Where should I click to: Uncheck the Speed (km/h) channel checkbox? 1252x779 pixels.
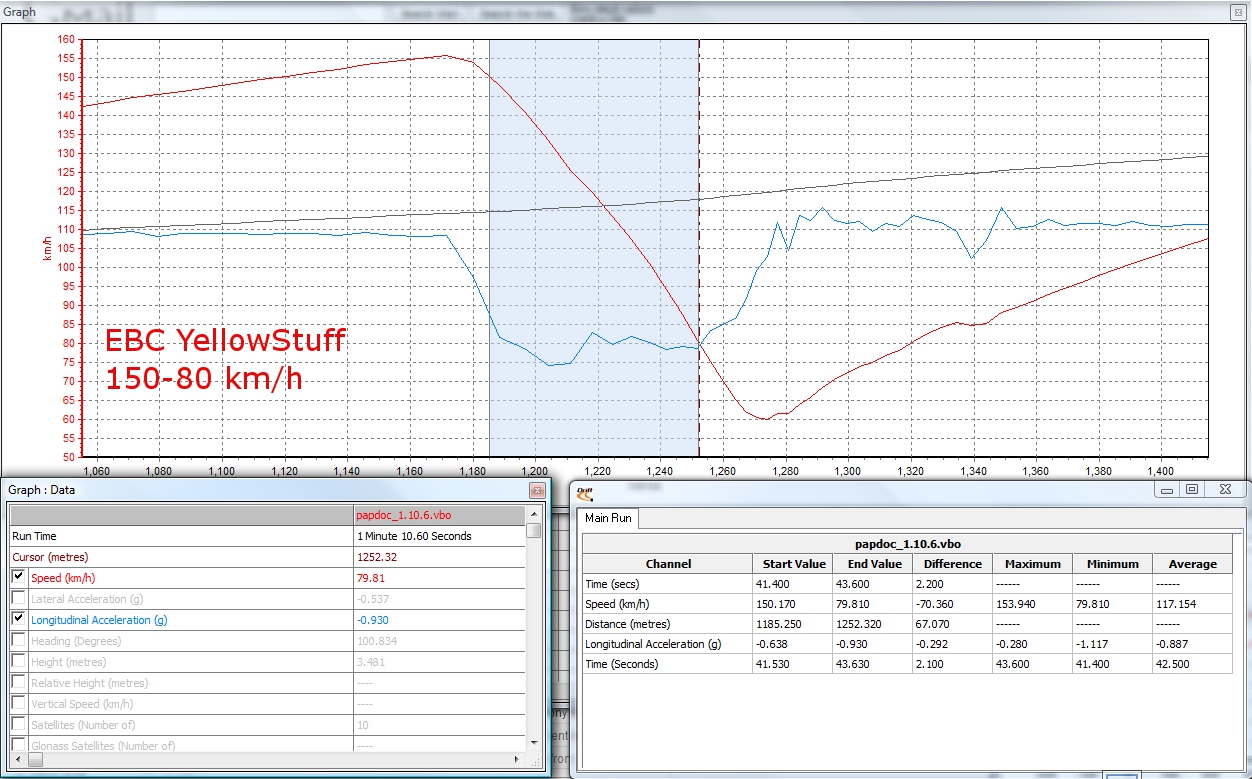18,577
